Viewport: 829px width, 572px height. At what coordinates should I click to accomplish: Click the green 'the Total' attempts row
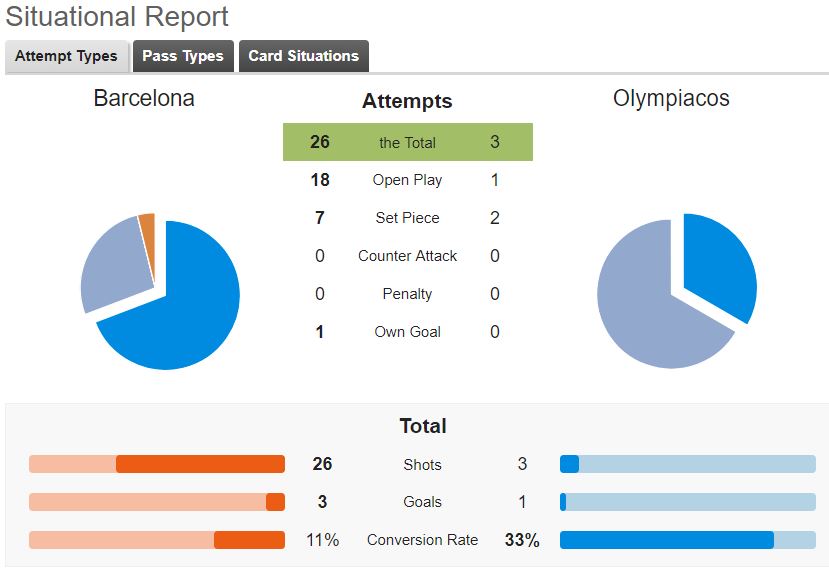(x=408, y=142)
